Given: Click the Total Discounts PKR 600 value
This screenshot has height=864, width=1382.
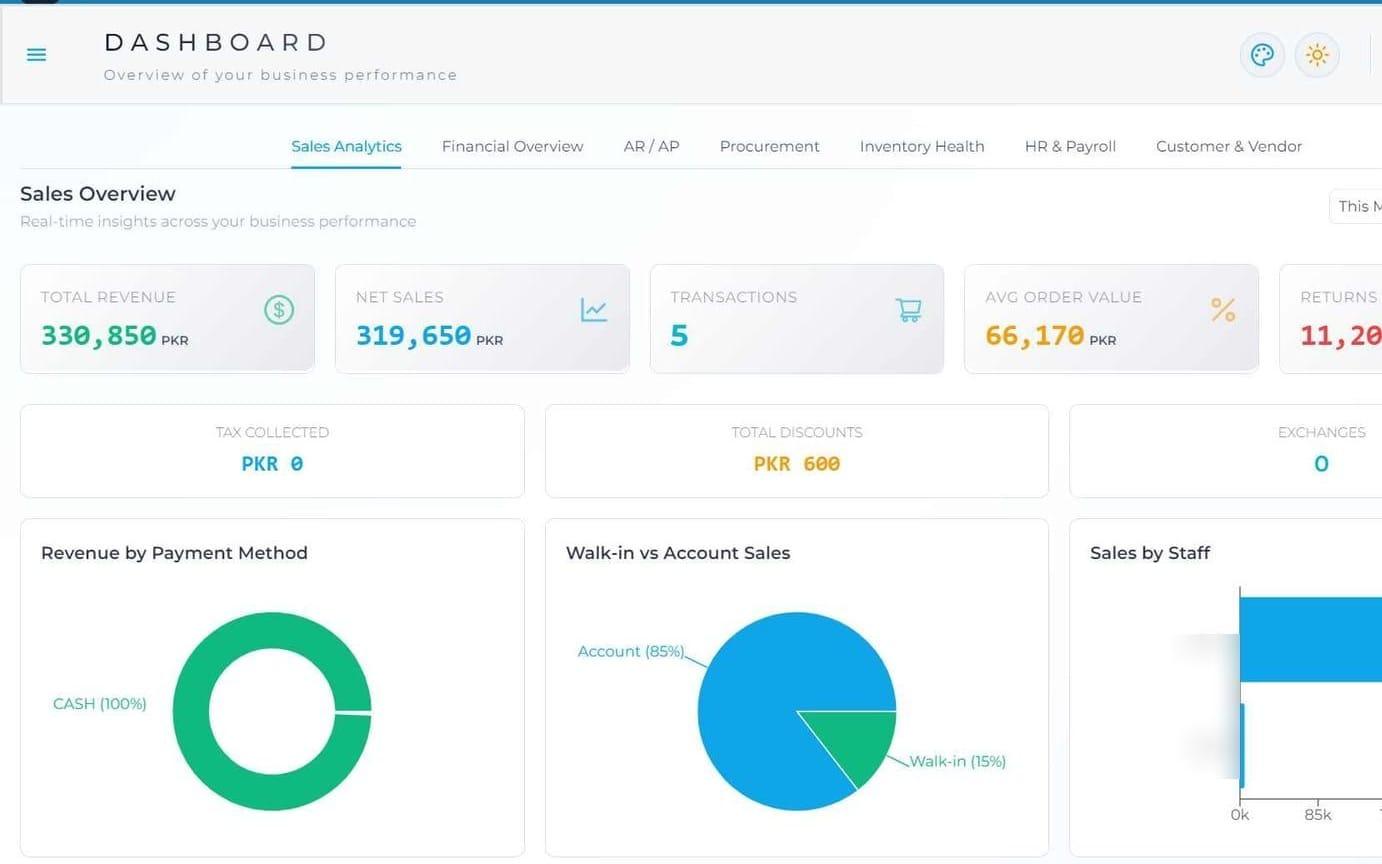Looking at the screenshot, I should point(797,464).
